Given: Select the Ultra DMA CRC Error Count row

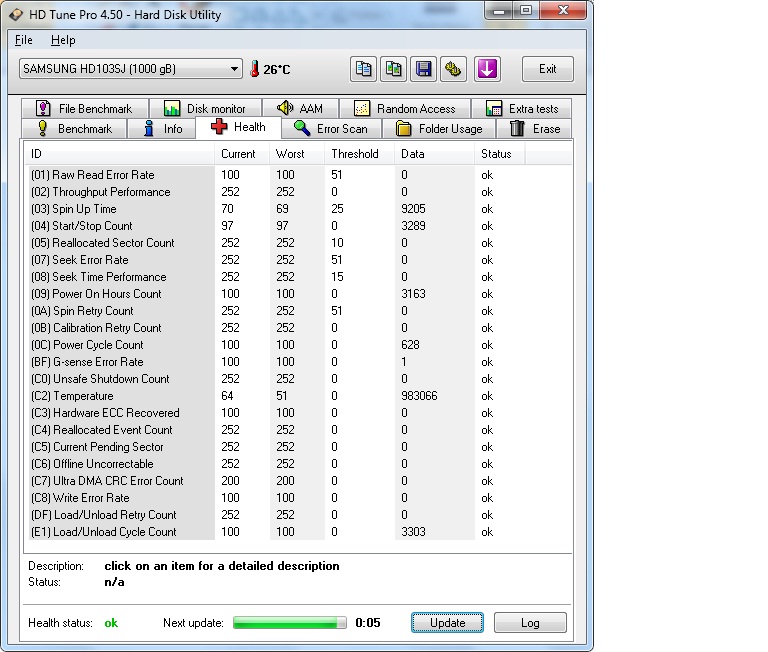Looking at the screenshot, I should [x=276, y=481].
